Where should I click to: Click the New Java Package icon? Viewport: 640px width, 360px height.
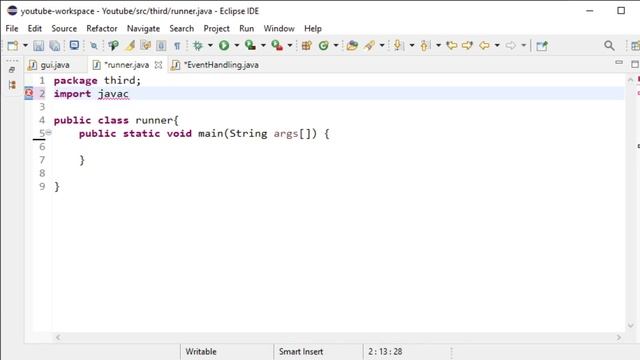[307, 46]
